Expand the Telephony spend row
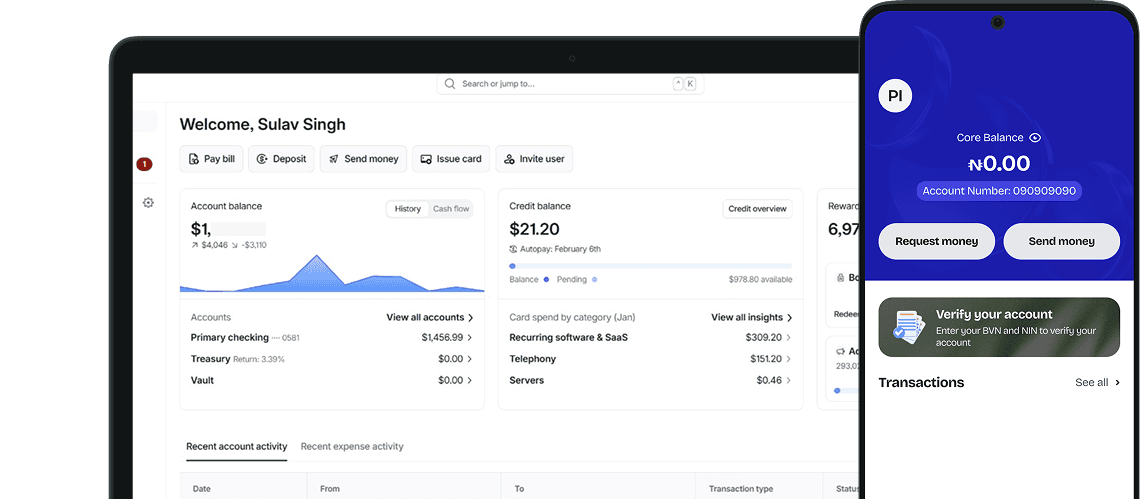Viewport: 1145px width, 499px height. (650, 359)
